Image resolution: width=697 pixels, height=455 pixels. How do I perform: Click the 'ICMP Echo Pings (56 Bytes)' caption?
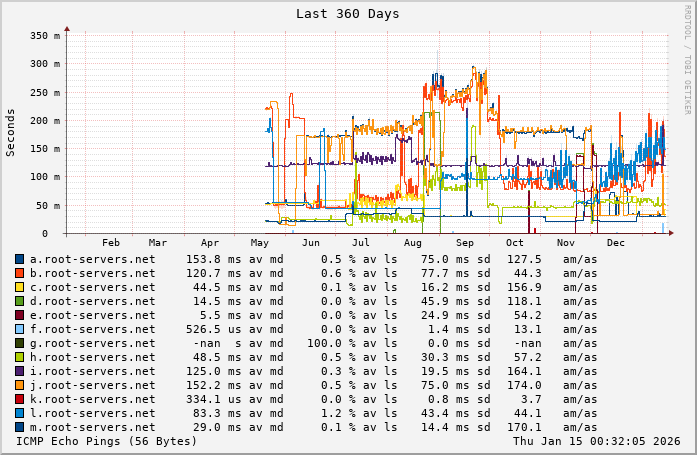pyautogui.click(x=107, y=441)
